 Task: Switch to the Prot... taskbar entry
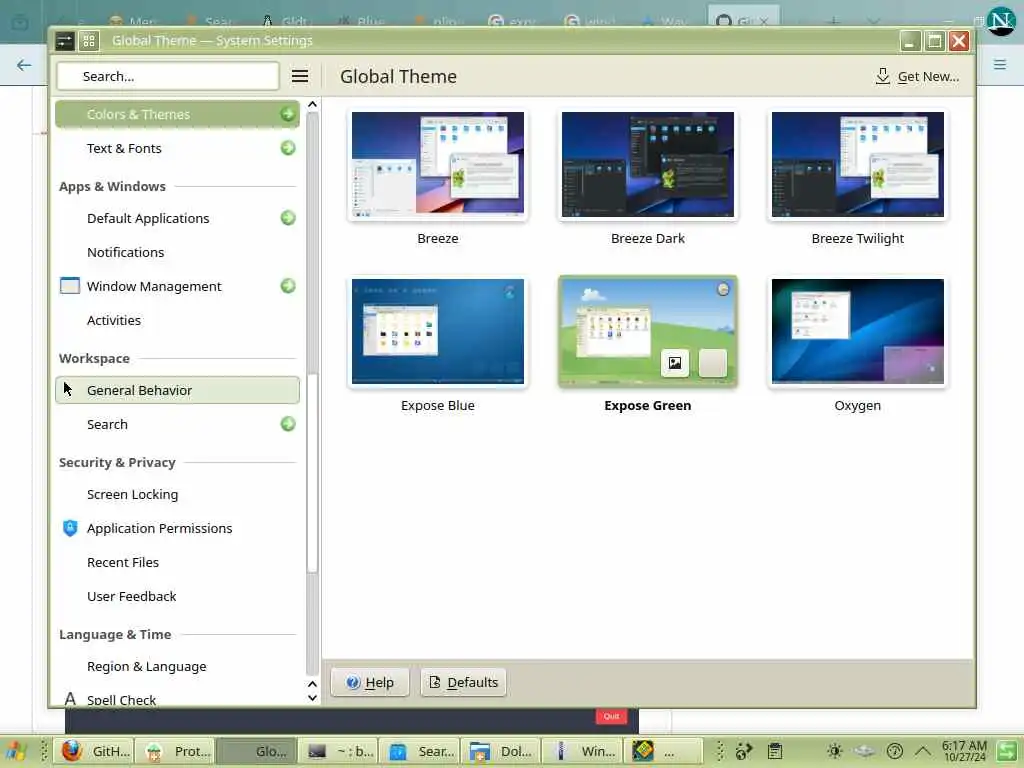(x=176, y=751)
